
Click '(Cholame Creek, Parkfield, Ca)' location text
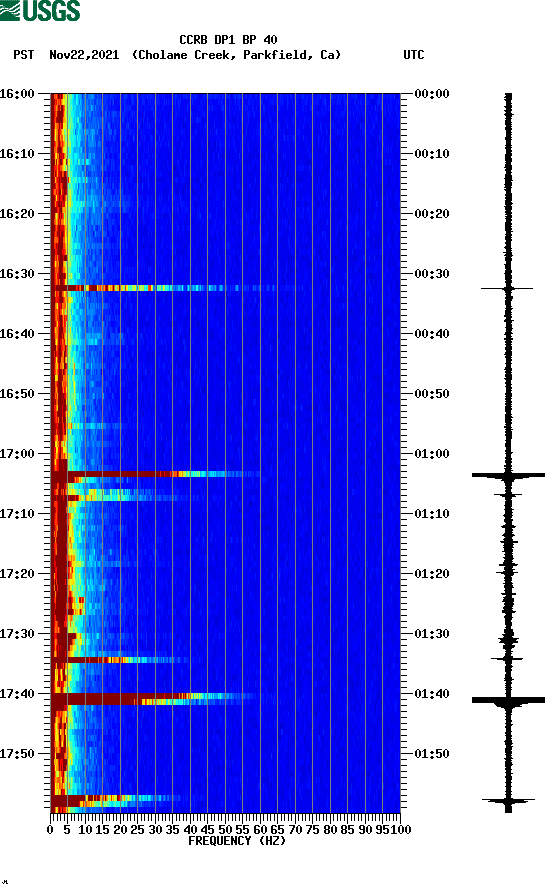coord(236,55)
